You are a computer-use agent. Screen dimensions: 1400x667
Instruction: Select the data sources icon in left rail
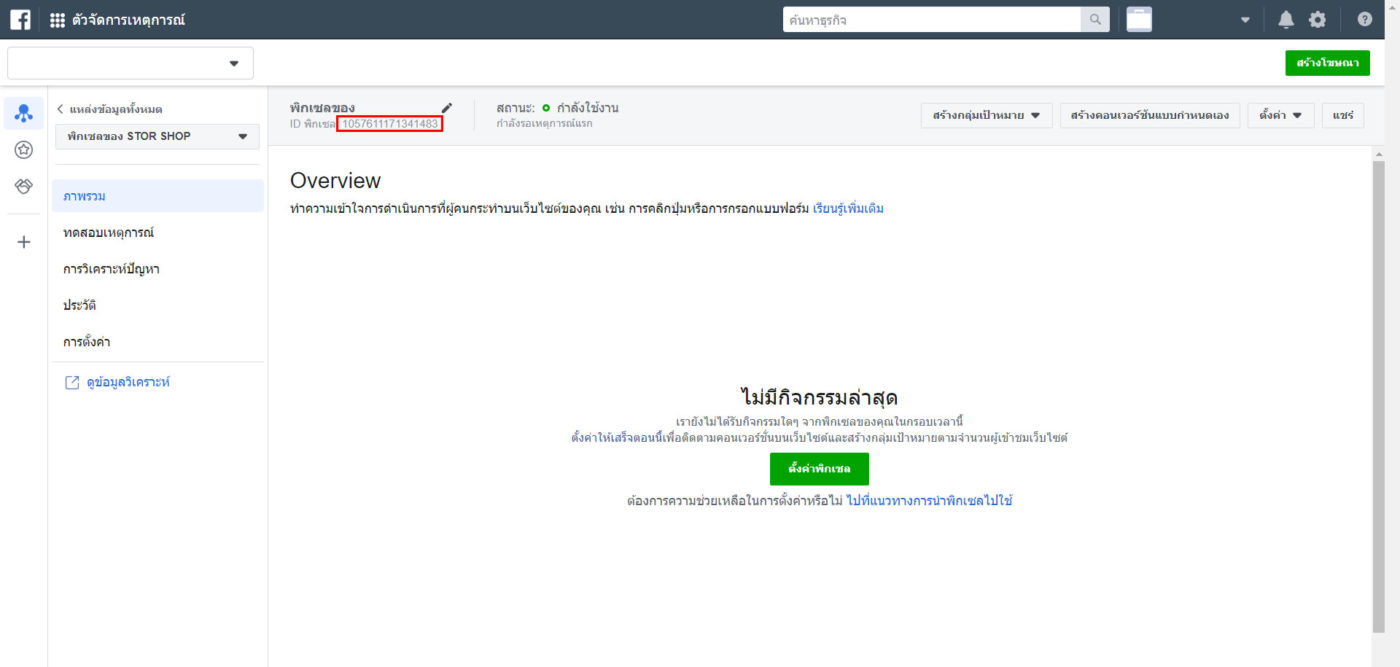click(24, 114)
